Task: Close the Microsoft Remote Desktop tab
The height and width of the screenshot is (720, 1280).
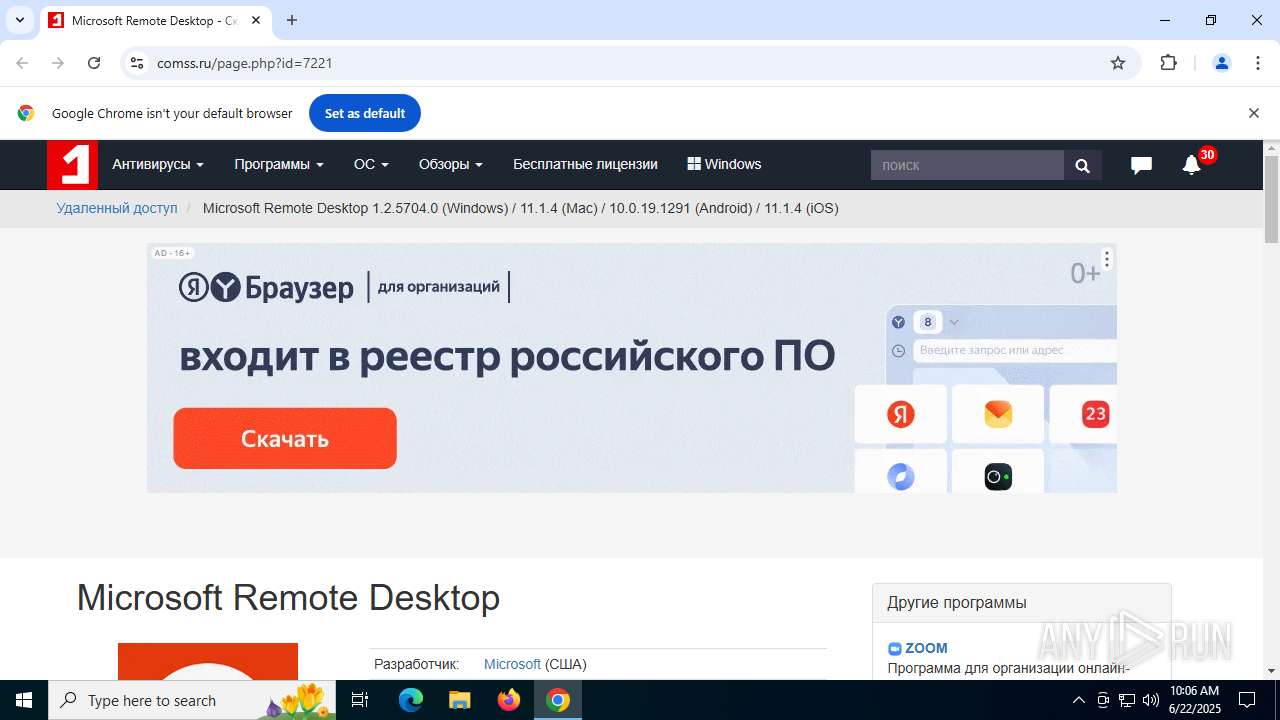Action: (256, 20)
